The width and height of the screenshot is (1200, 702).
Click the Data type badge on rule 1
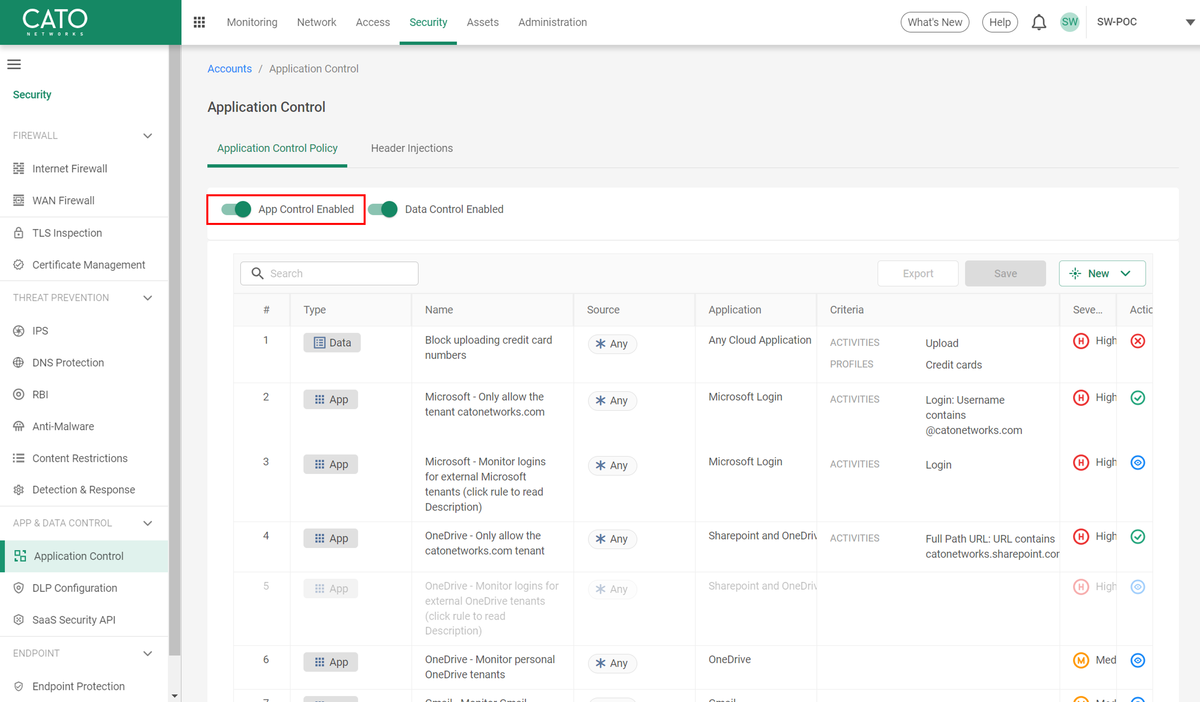click(332, 342)
